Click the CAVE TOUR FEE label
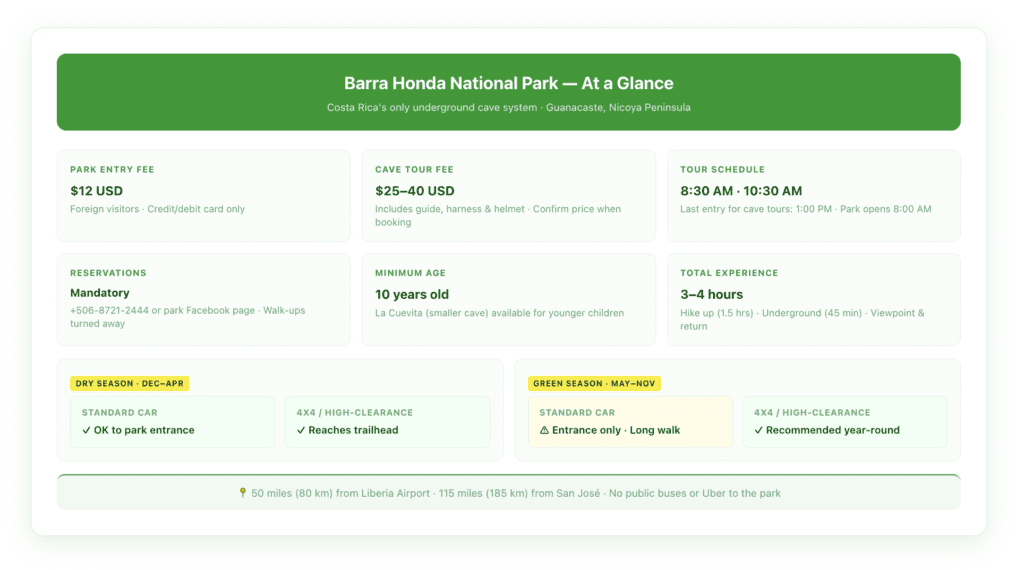The image size is (1024, 570). point(414,169)
